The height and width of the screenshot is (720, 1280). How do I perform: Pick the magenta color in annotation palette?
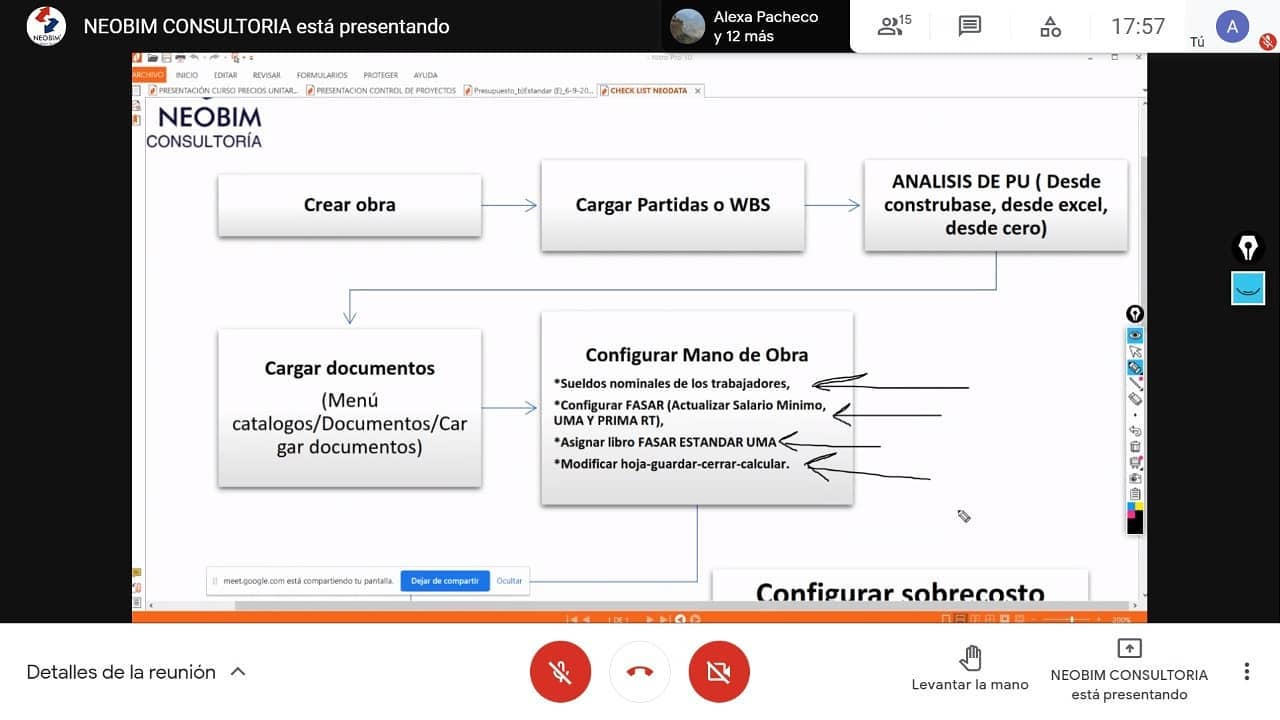(x=1131, y=515)
